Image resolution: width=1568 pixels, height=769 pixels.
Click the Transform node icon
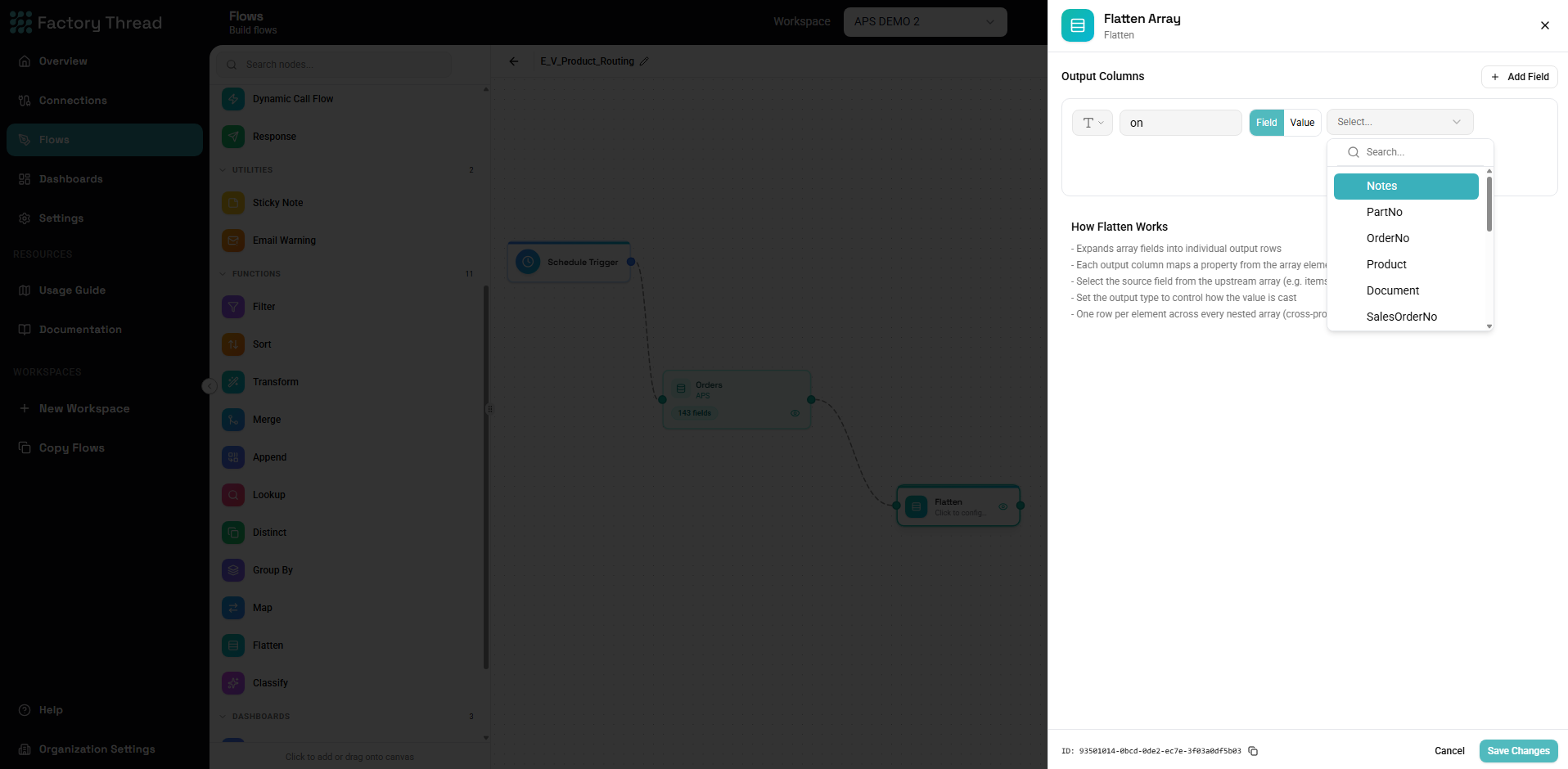point(233,382)
